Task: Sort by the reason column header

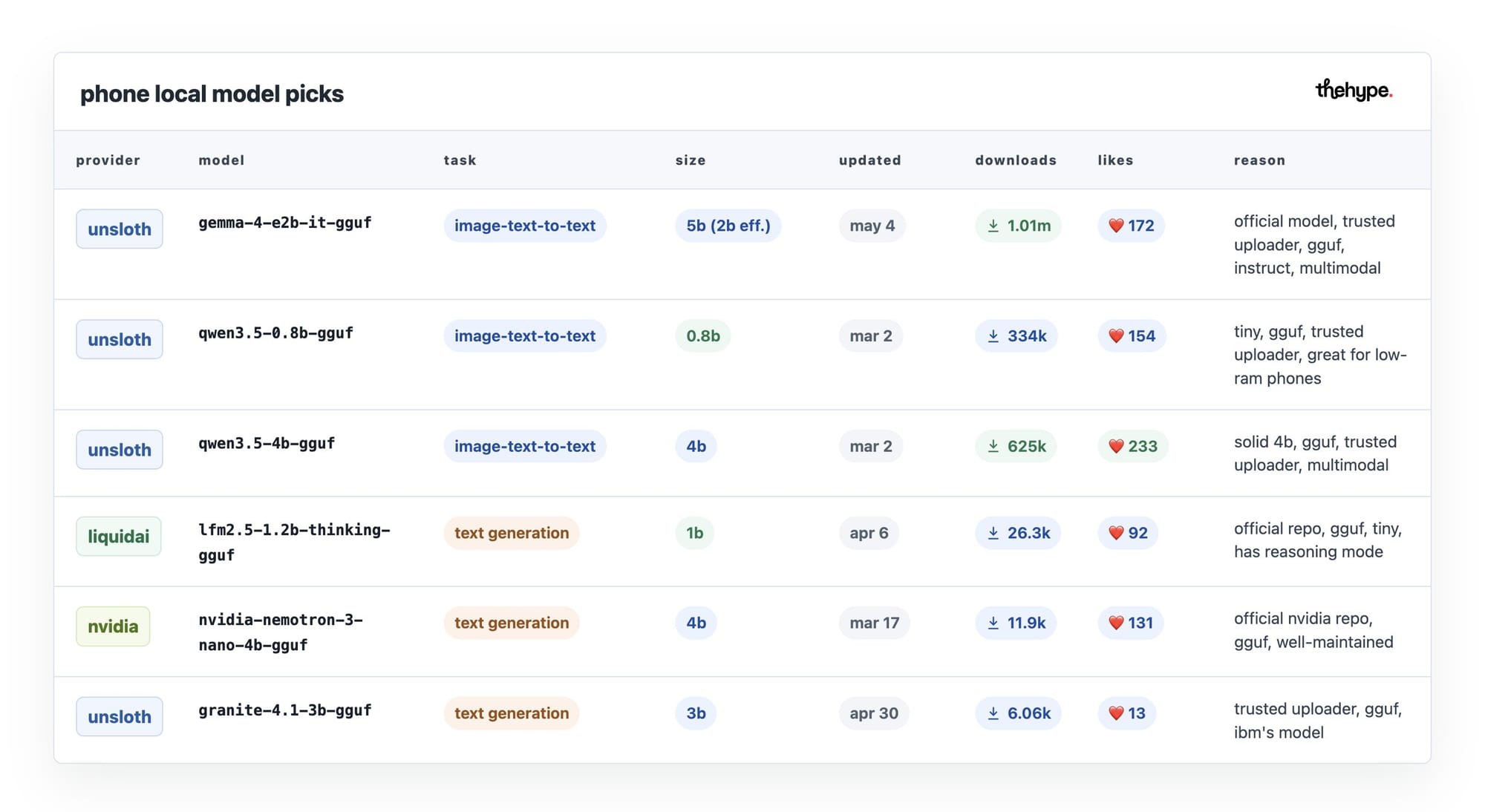Action: (x=1259, y=160)
